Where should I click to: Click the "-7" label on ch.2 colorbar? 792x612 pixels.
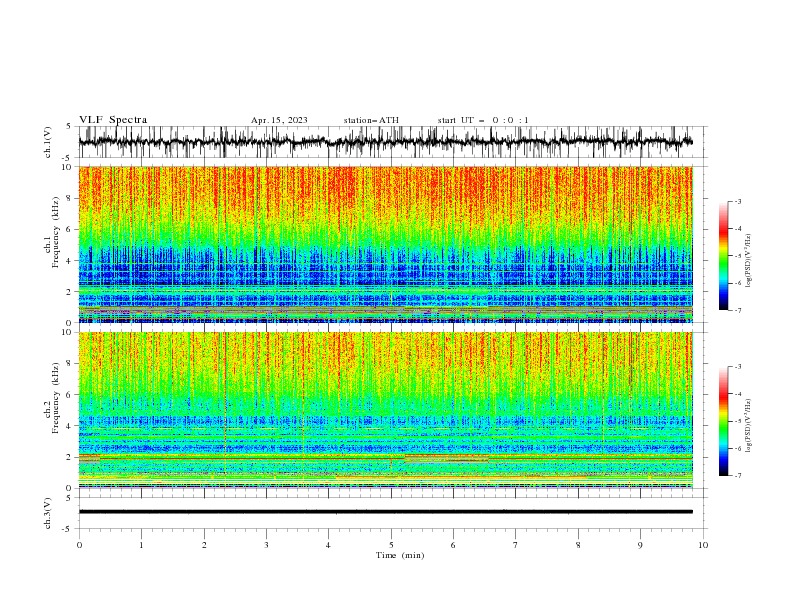pos(737,475)
